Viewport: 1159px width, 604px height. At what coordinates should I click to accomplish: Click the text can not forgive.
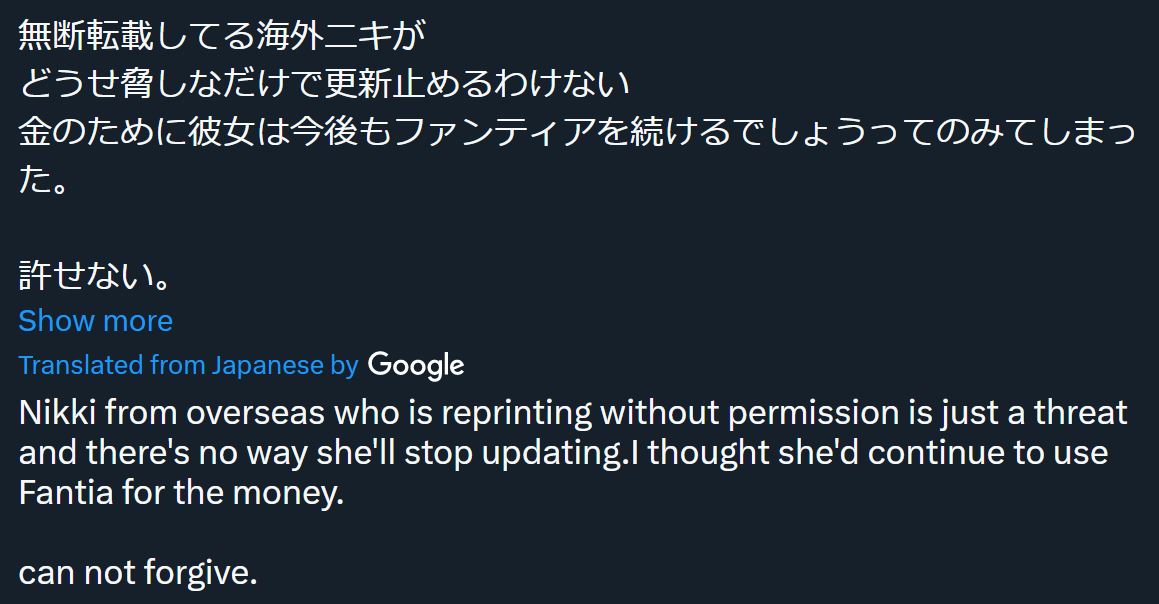(x=138, y=573)
